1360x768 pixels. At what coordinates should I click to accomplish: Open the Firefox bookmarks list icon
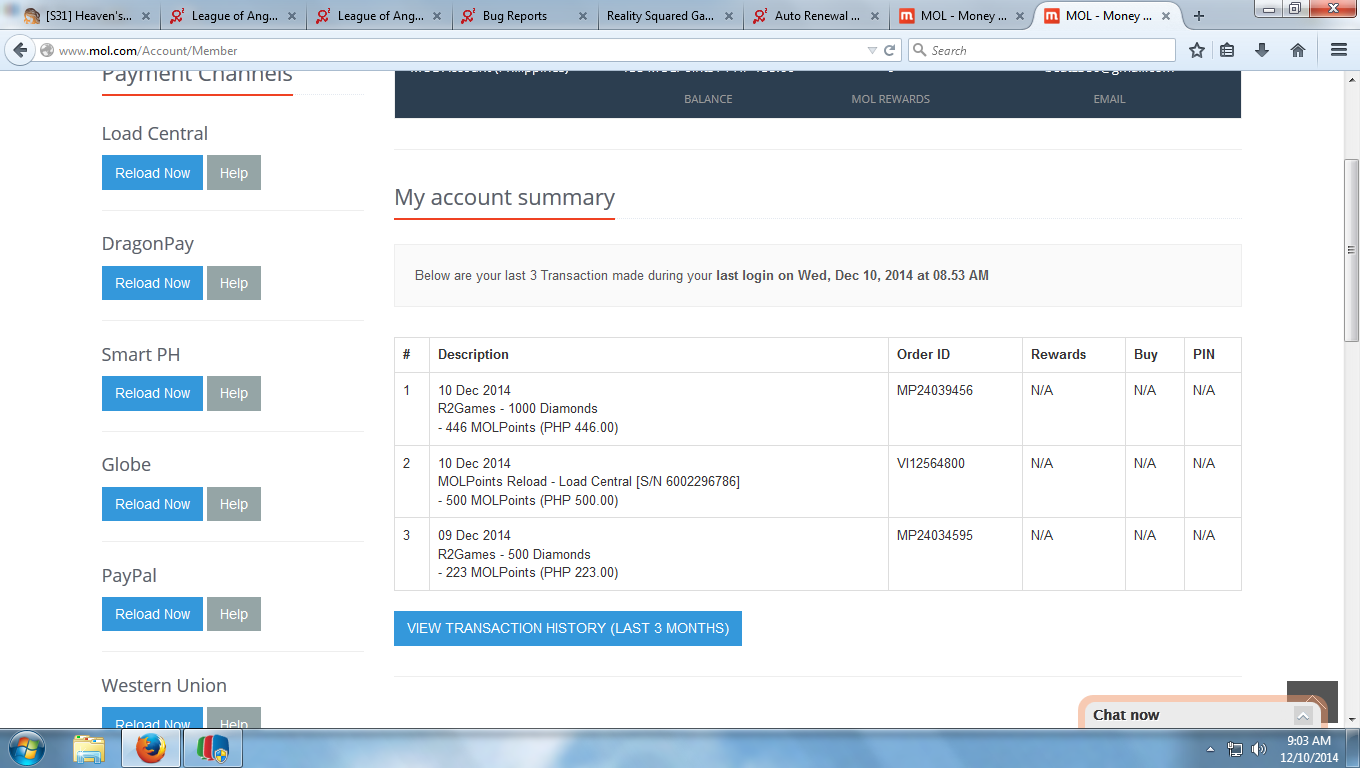1228,50
